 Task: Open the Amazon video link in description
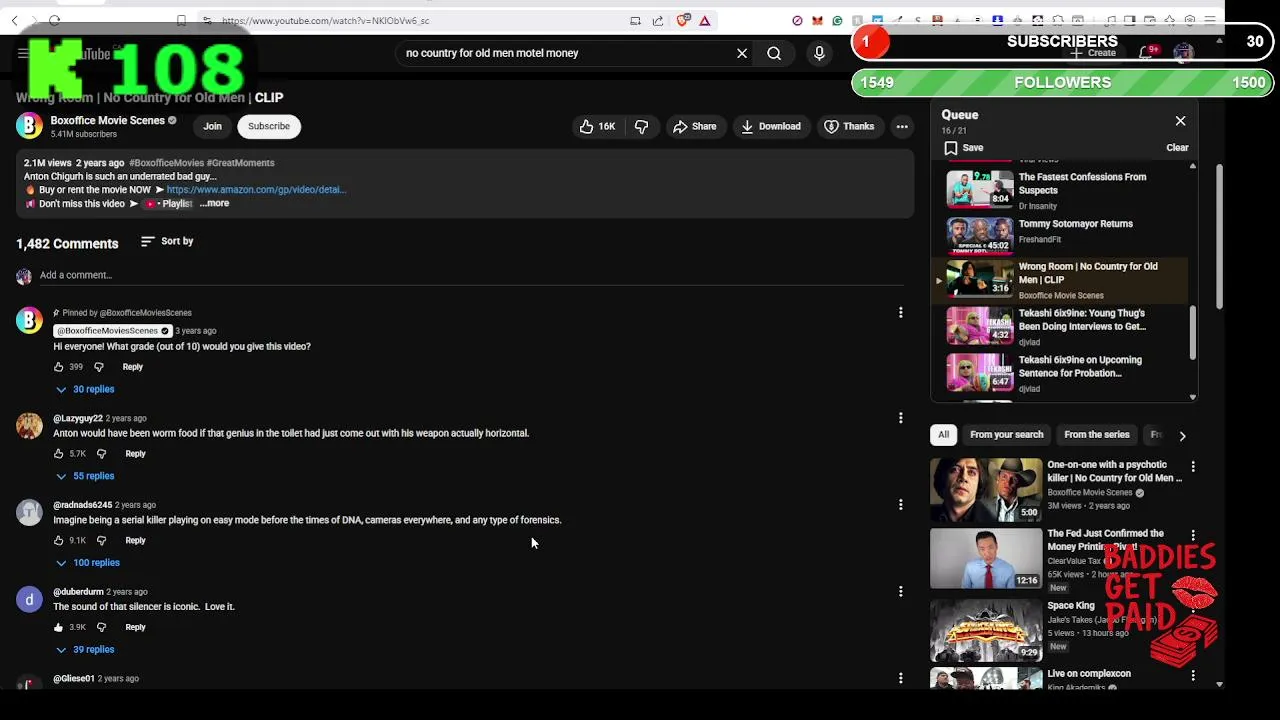[x=256, y=190]
